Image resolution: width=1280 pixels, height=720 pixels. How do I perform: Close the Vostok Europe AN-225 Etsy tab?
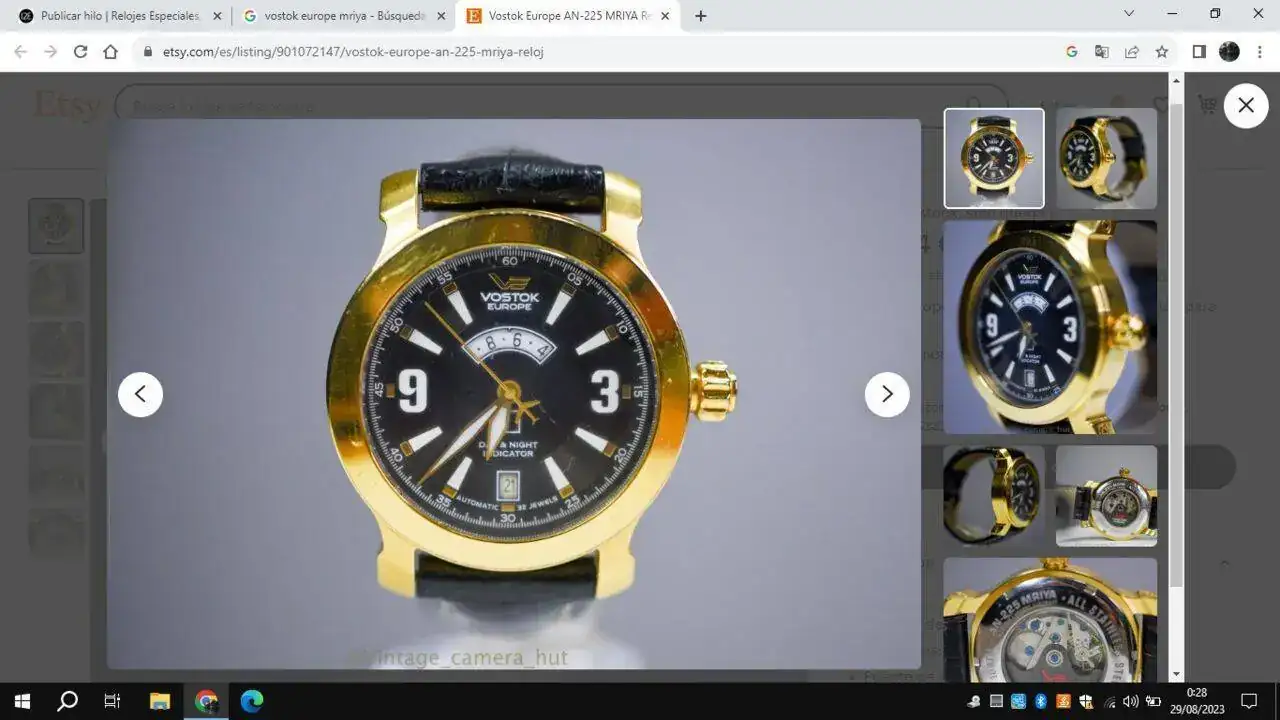665,16
